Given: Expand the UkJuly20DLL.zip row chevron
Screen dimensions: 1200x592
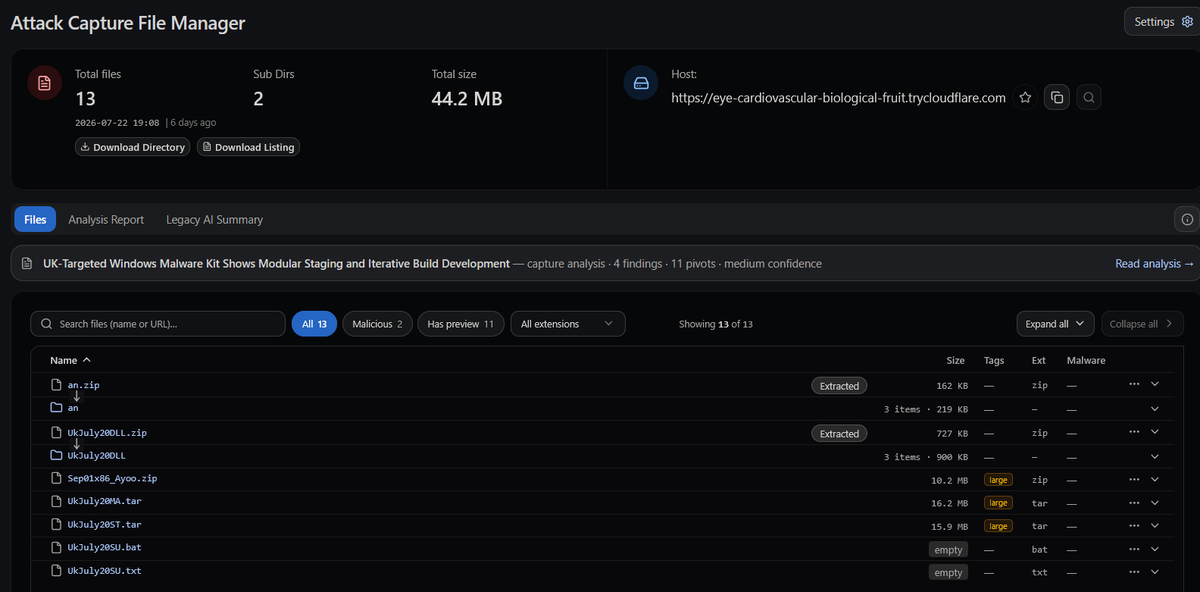Looking at the screenshot, I should pos(1155,432).
